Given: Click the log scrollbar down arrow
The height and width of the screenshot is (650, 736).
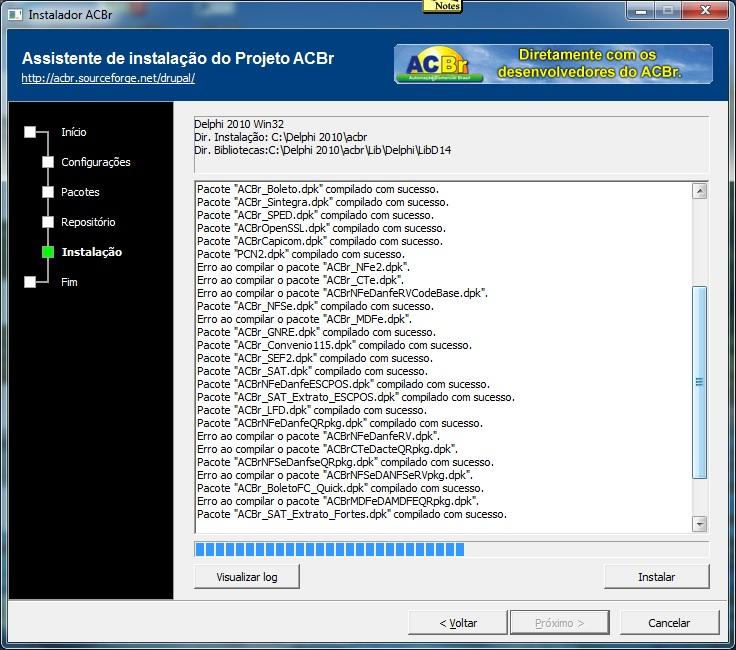Looking at the screenshot, I should [700, 524].
